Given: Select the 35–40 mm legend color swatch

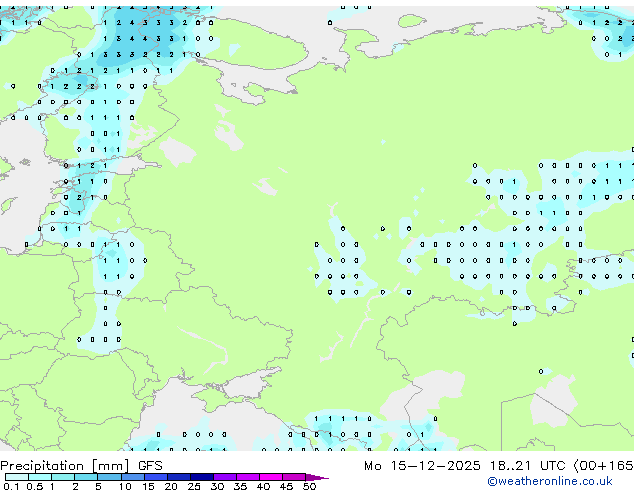Looking at the screenshot, I should tap(247, 477).
